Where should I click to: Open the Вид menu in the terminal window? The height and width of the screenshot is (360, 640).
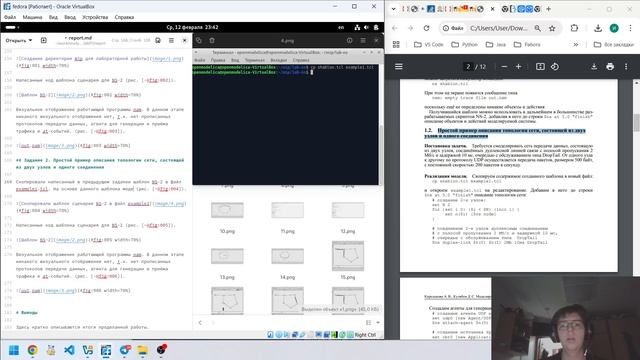coord(235,60)
